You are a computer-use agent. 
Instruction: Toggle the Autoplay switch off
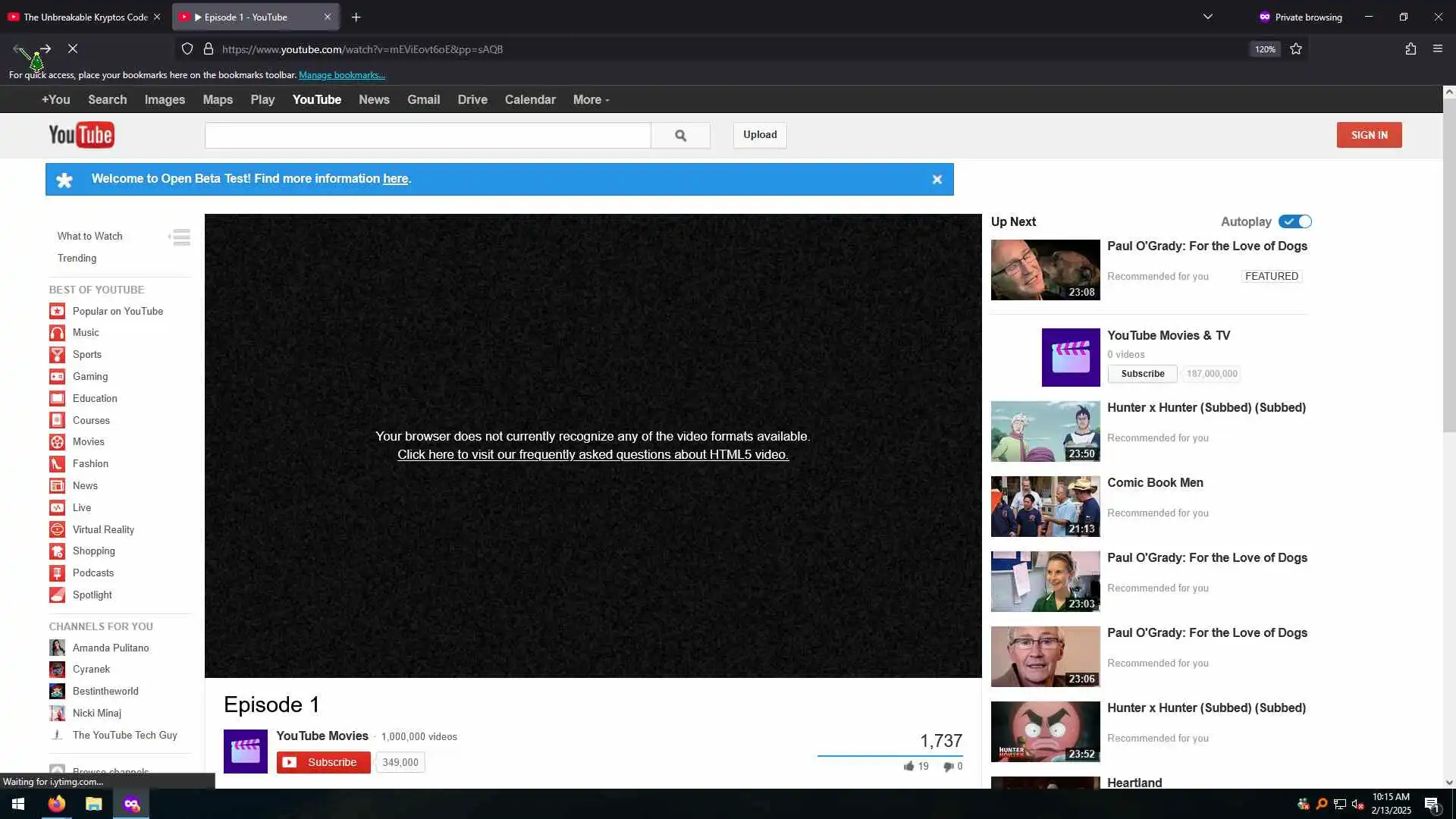[x=1295, y=221]
